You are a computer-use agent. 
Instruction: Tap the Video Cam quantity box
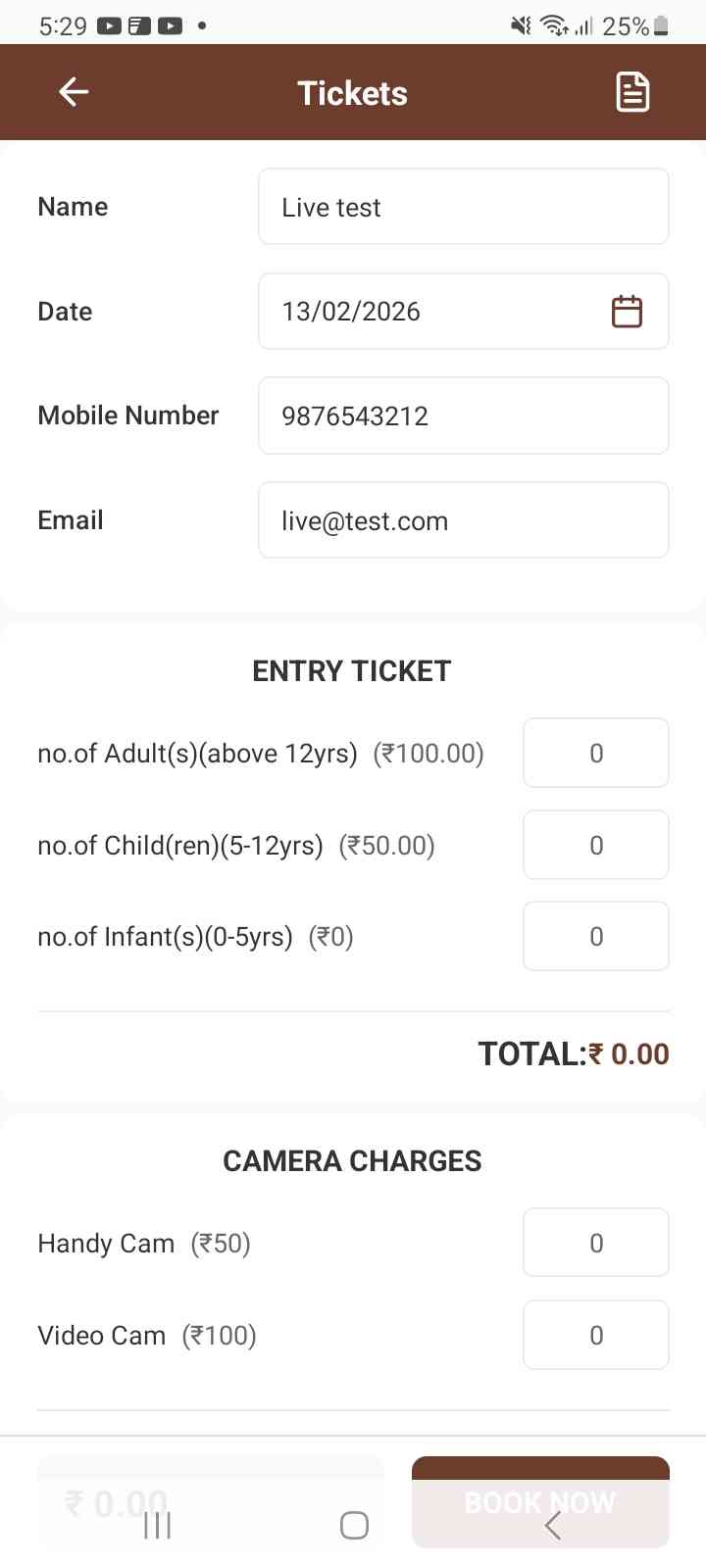pos(596,1335)
